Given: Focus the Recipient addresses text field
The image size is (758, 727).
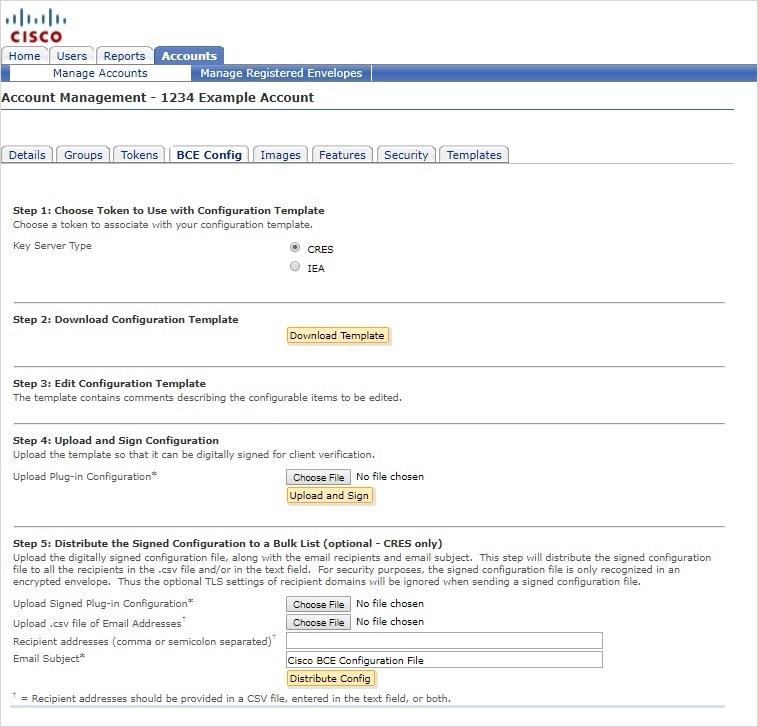Looking at the screenshot, I should pyautogui.click(x=444, y=641).
